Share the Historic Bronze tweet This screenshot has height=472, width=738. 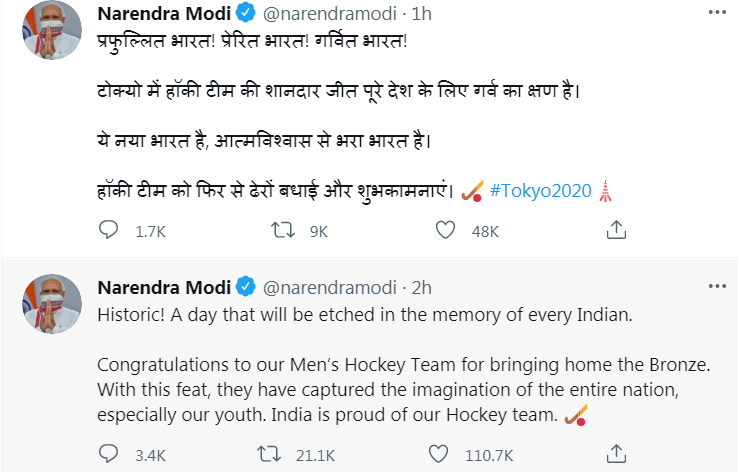coord(615,456)
